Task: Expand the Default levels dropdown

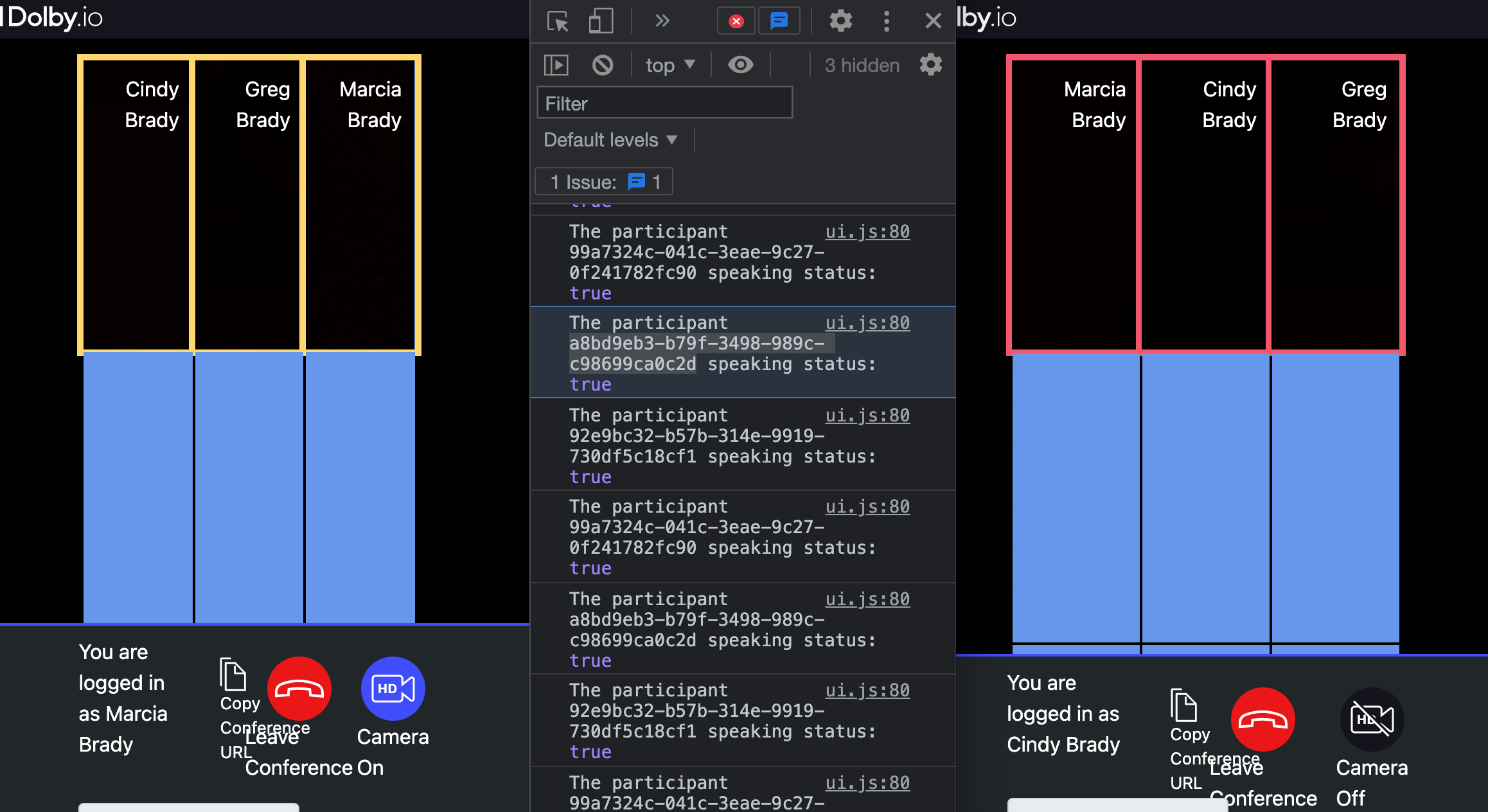Action: (x=610, y=139)
